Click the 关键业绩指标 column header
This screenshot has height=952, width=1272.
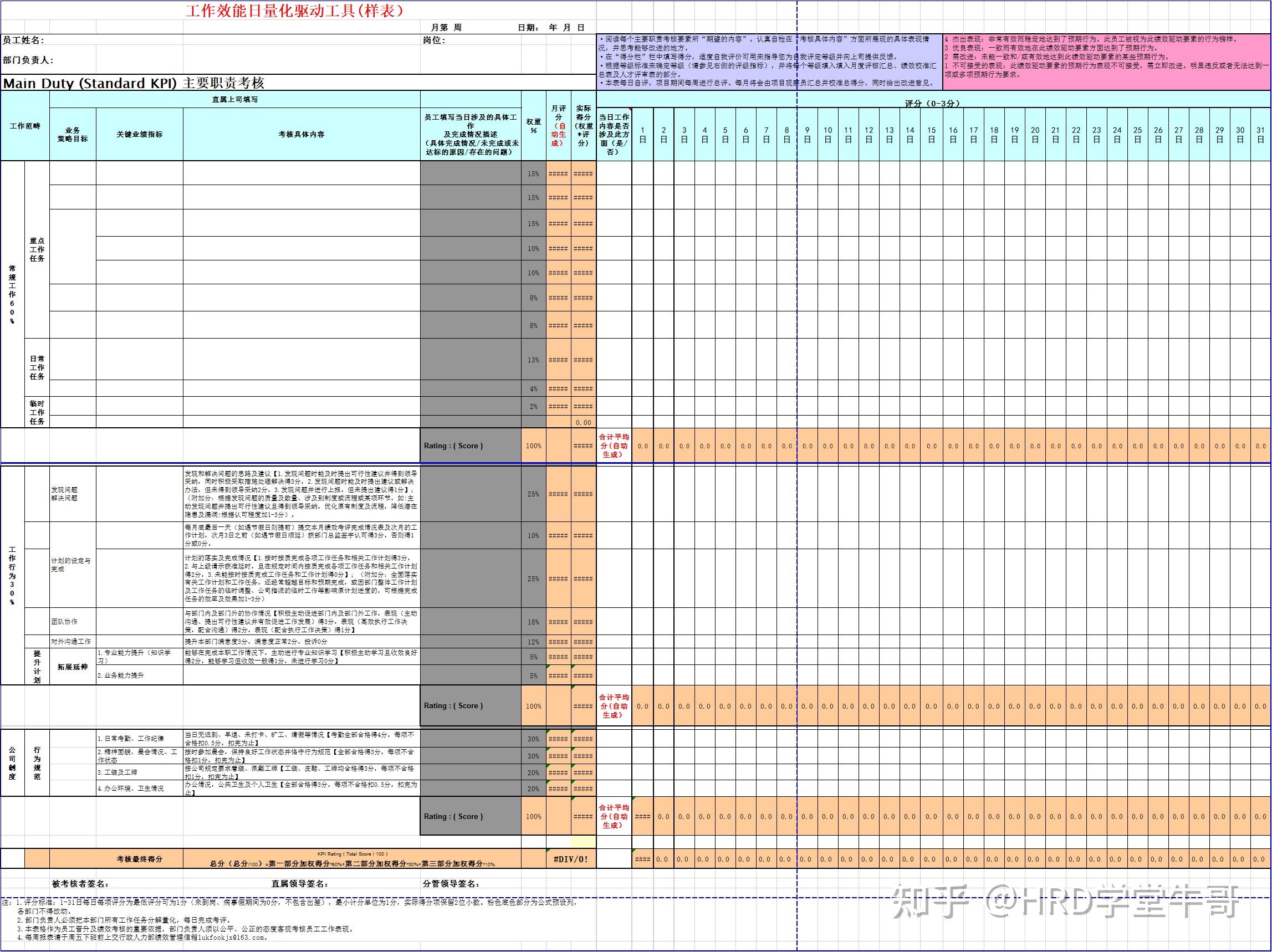(x=139, y=135)
